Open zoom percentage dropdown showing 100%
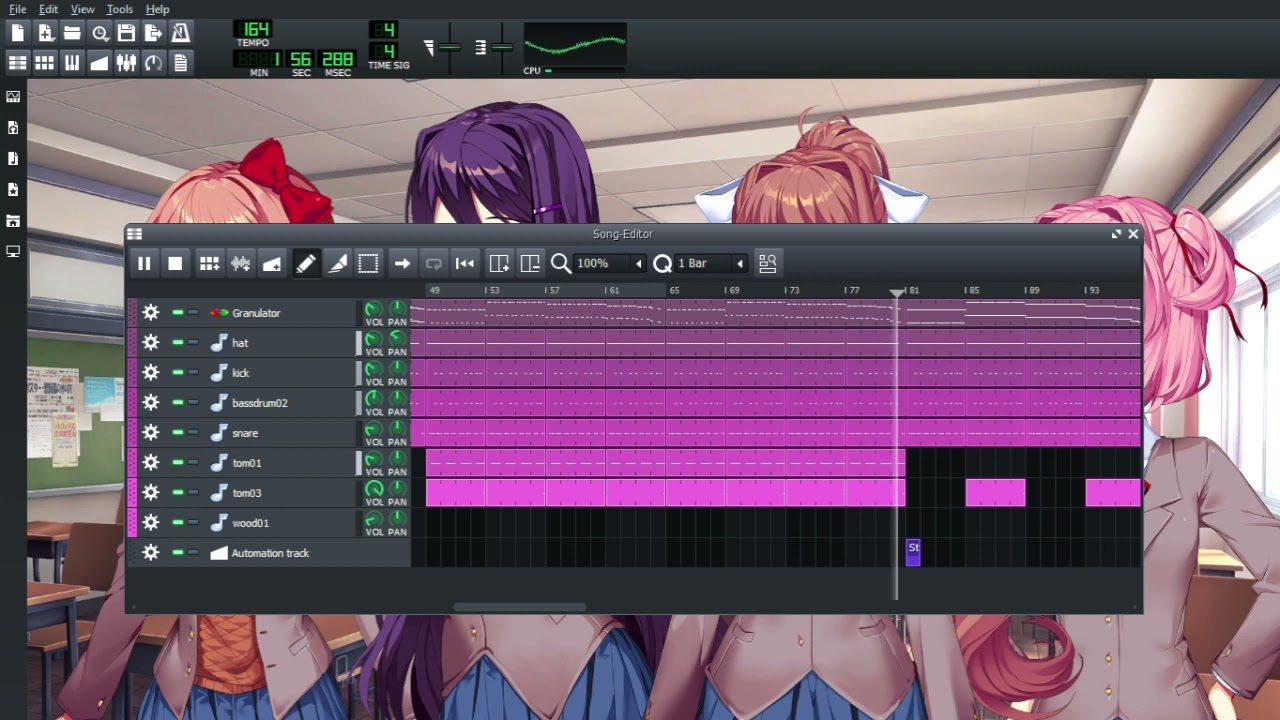The width and height of the screenshot is (1280, 720). (x=610, y=264)
